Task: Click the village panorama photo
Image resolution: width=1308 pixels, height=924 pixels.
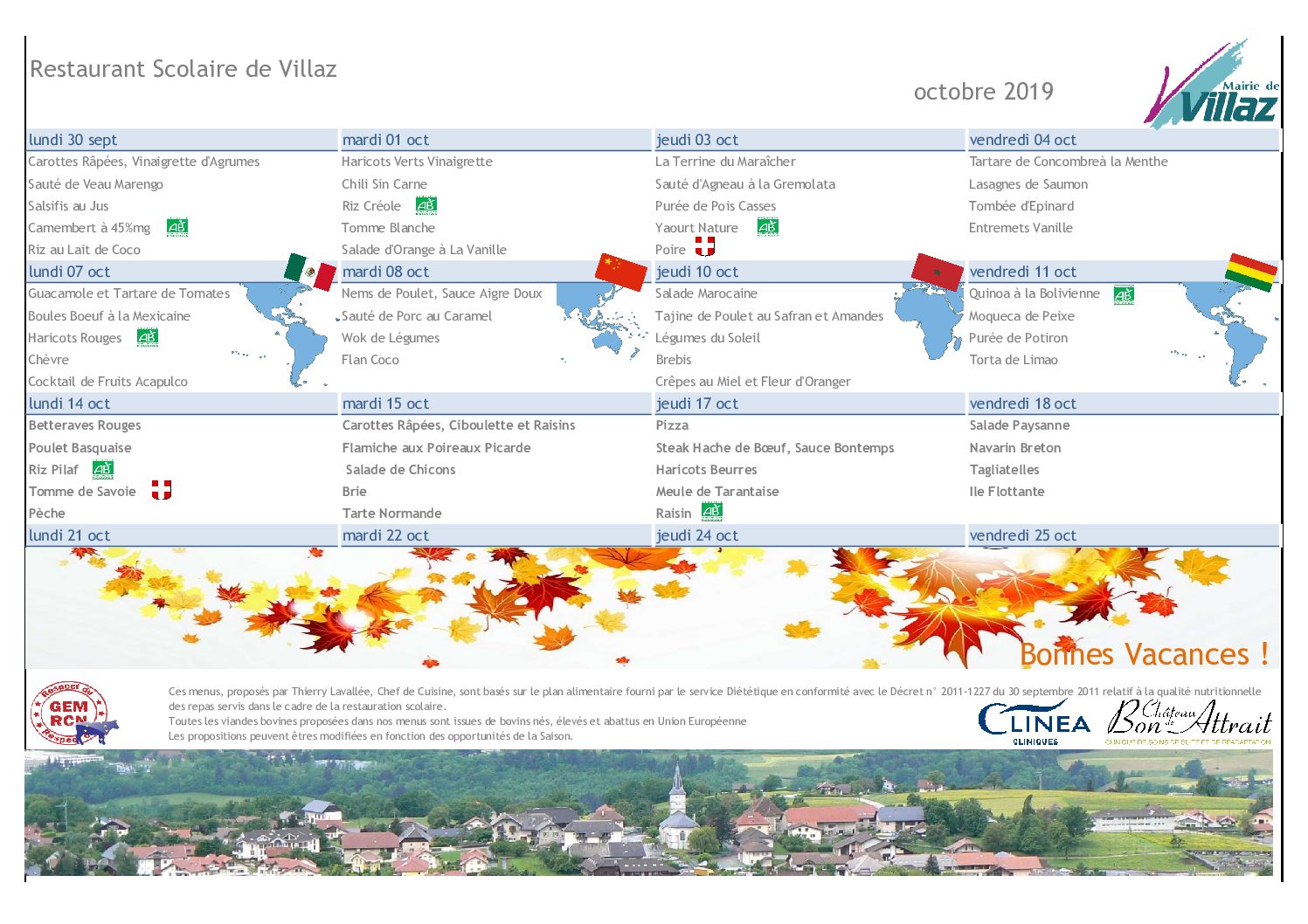Action: coord(648,812)
